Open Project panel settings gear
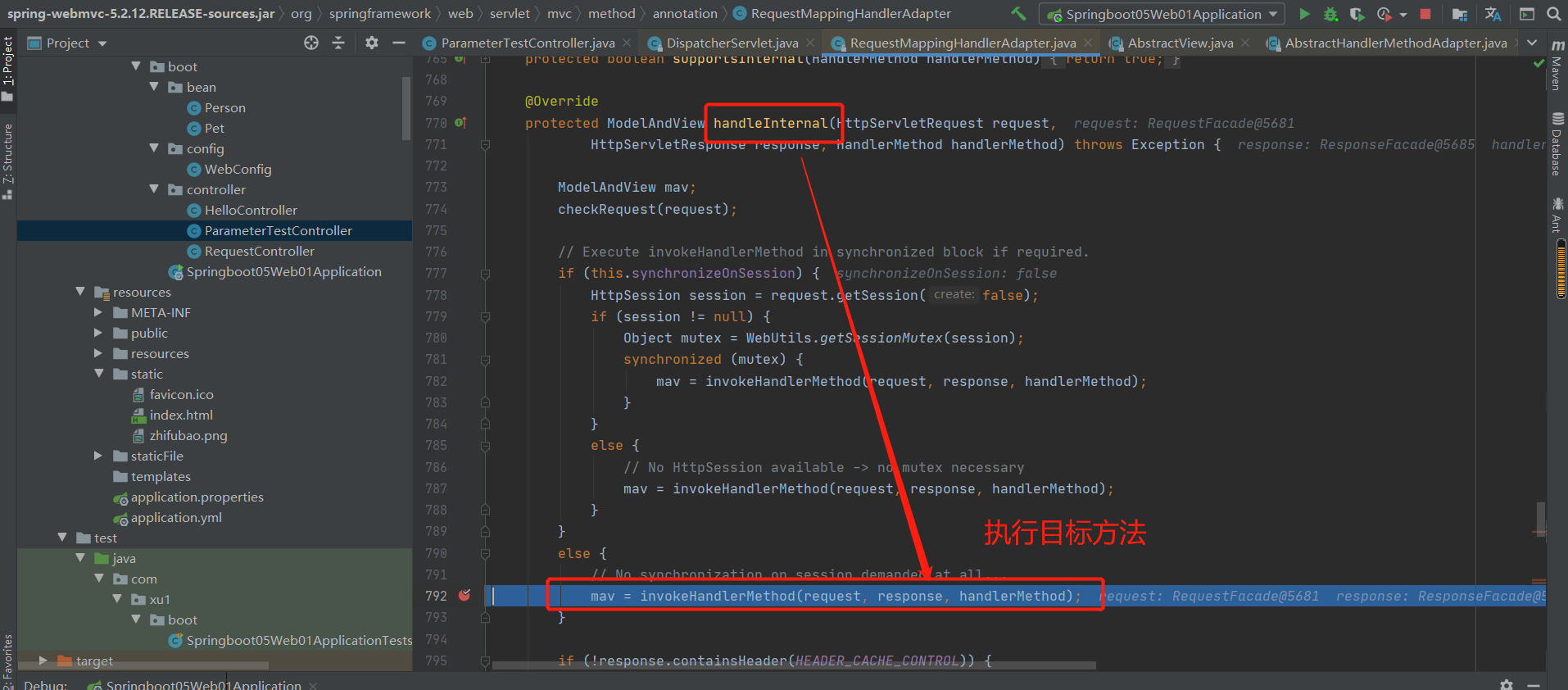Screen dimensions: 1568x690 [x=372, y=43]
